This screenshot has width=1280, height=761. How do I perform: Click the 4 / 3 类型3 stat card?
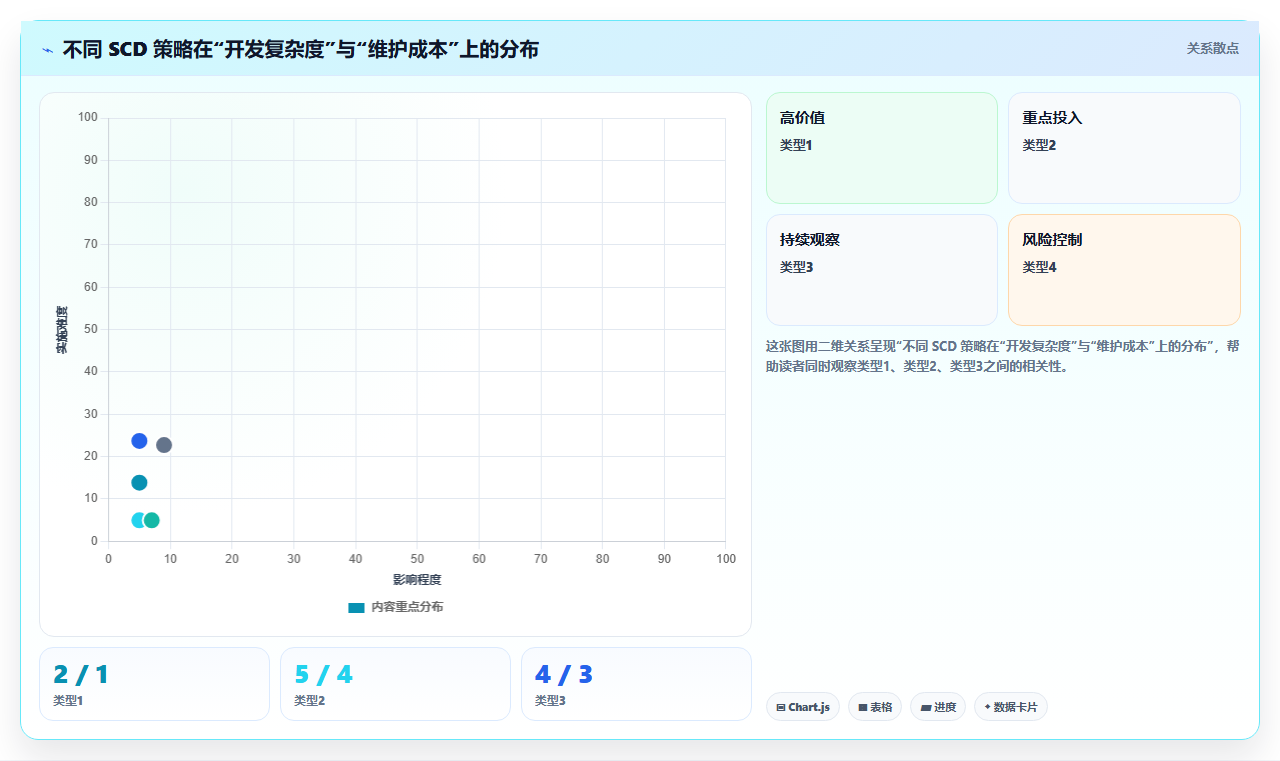point(636,684)
